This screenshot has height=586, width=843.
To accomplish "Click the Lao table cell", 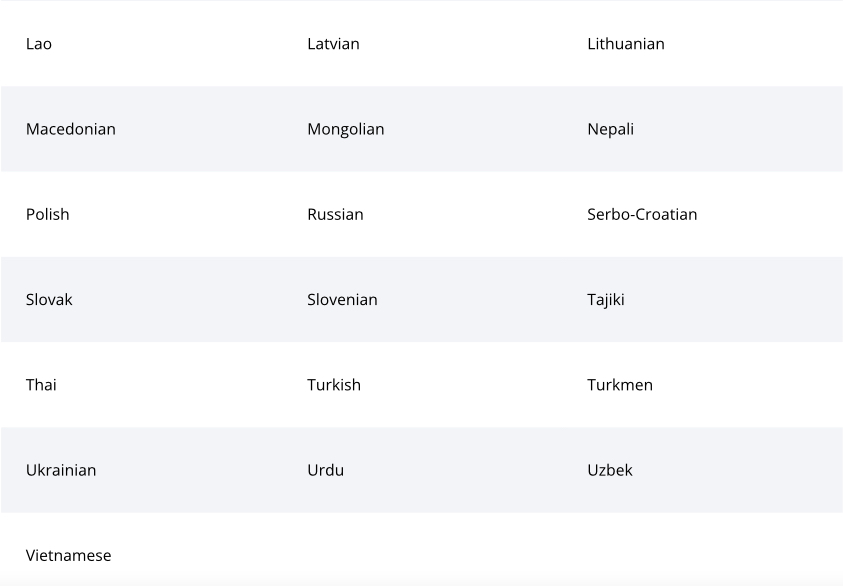I will pyautogui.click(x=39, y=44).
